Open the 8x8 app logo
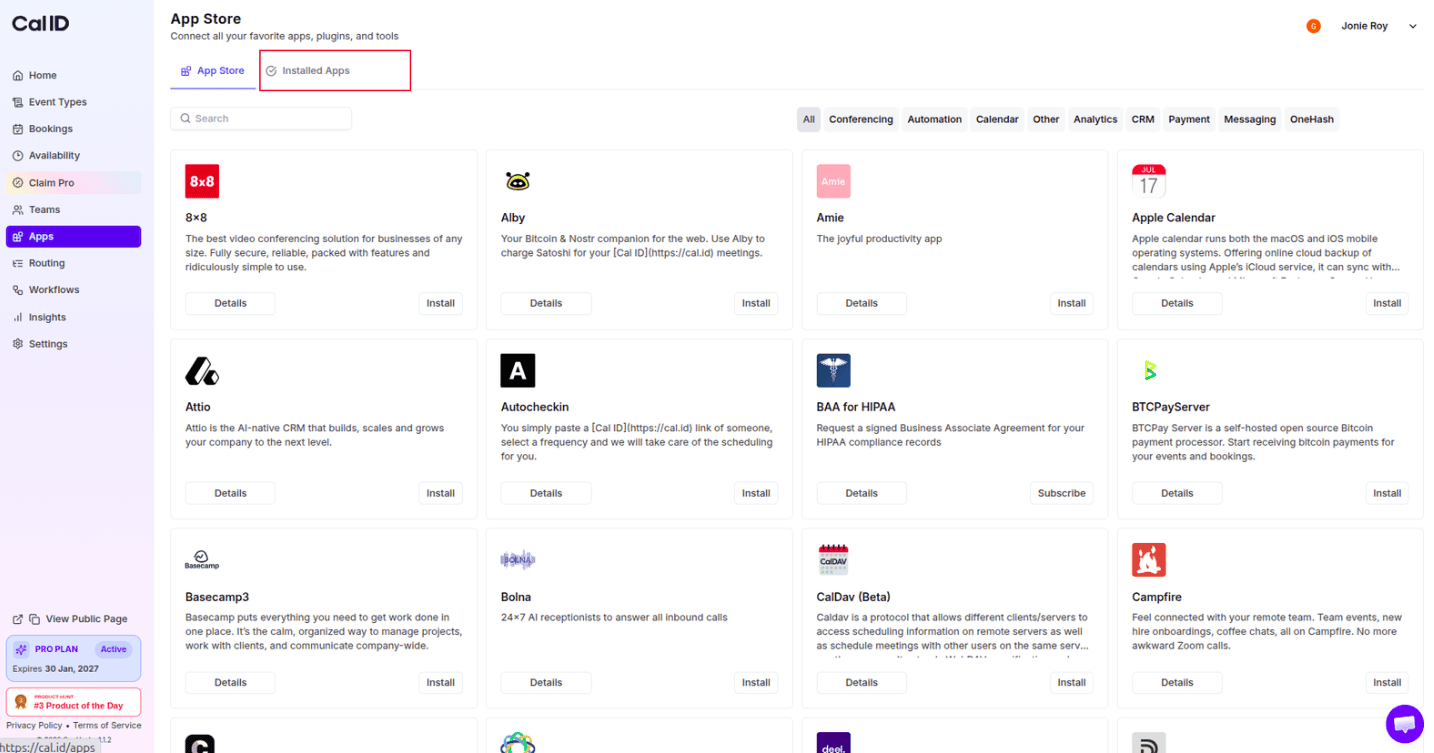Viewport: 1434px width, 753px height. [202, 181]
